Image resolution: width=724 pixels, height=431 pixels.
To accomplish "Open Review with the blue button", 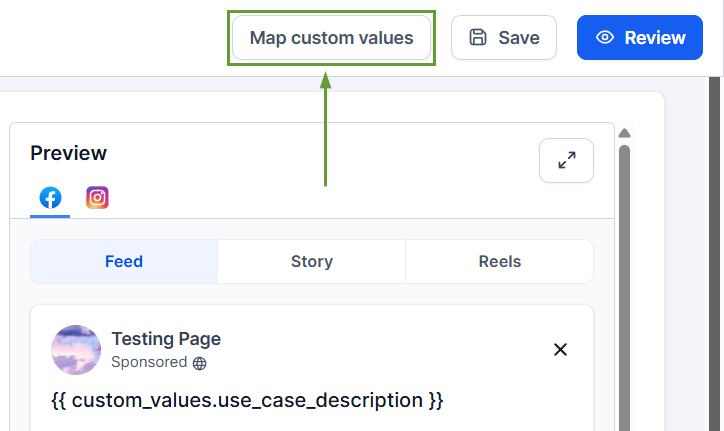I will (x=640, y=37).
